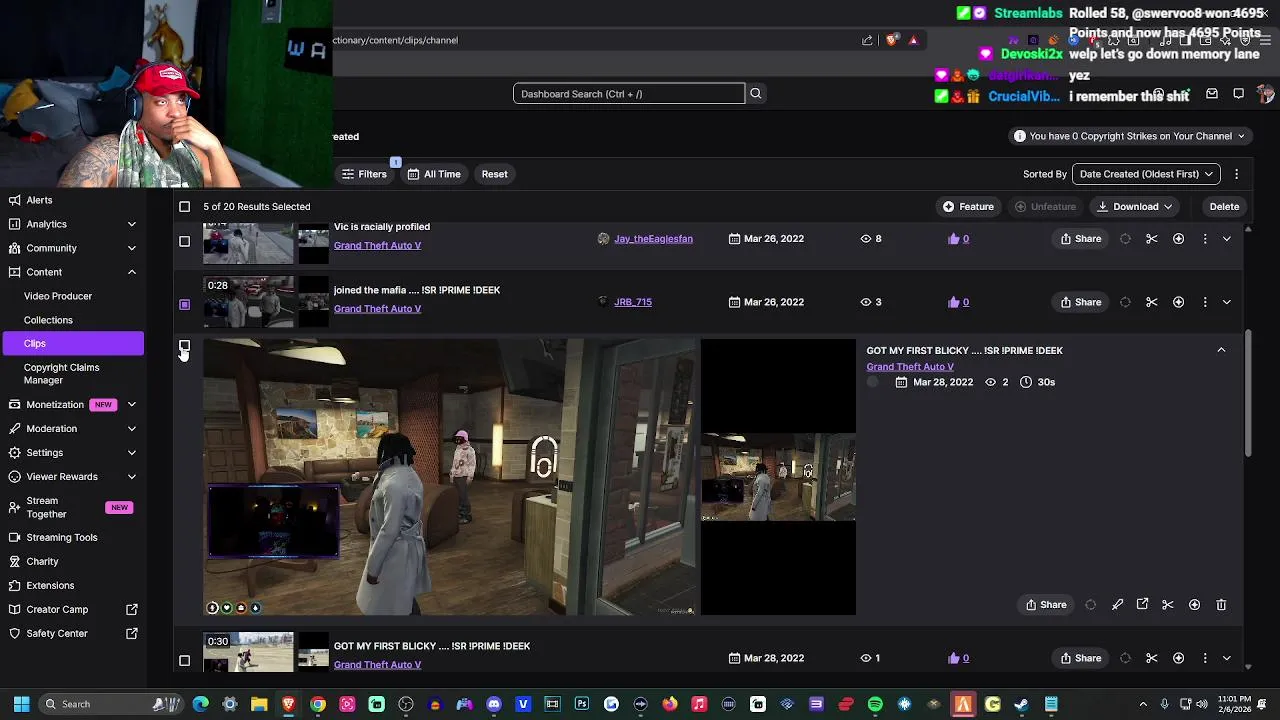Delete the expanded clip with the trash icon
Screen dimensions: 1280x720
pos(1221,605)
